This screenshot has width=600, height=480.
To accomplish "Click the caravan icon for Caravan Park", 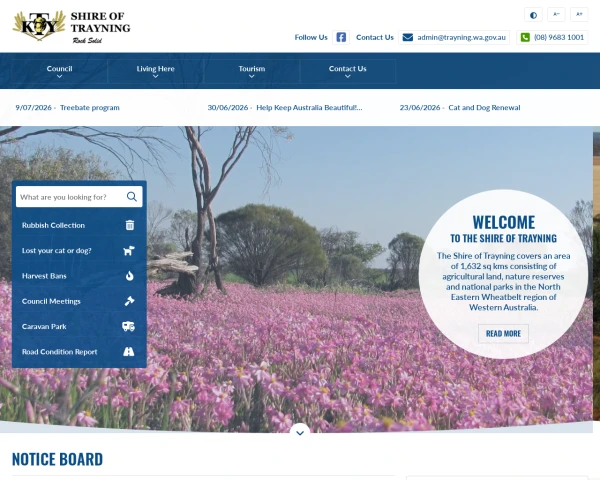I will pos(129,326).
